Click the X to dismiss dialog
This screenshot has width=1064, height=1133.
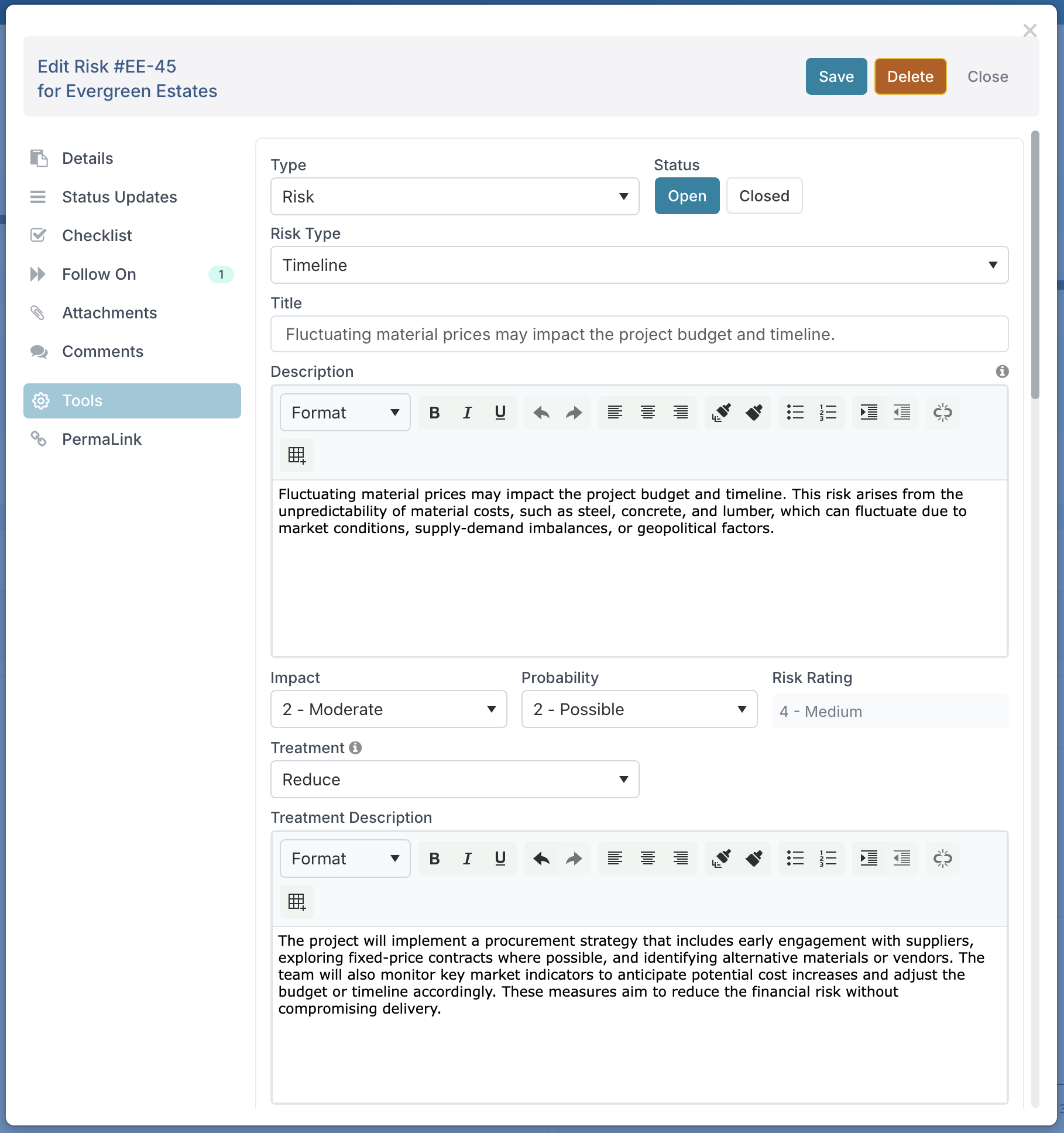coord(1029,30)
